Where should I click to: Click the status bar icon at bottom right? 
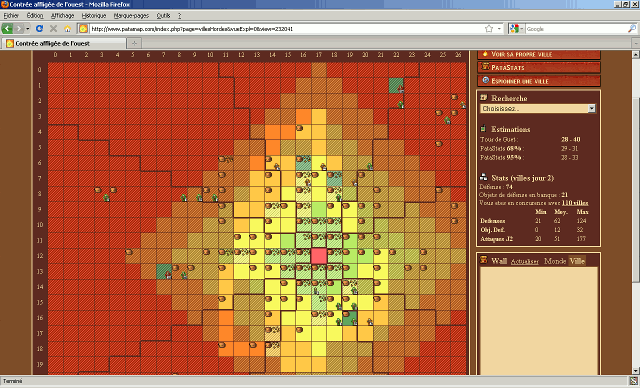click(633, 381)
